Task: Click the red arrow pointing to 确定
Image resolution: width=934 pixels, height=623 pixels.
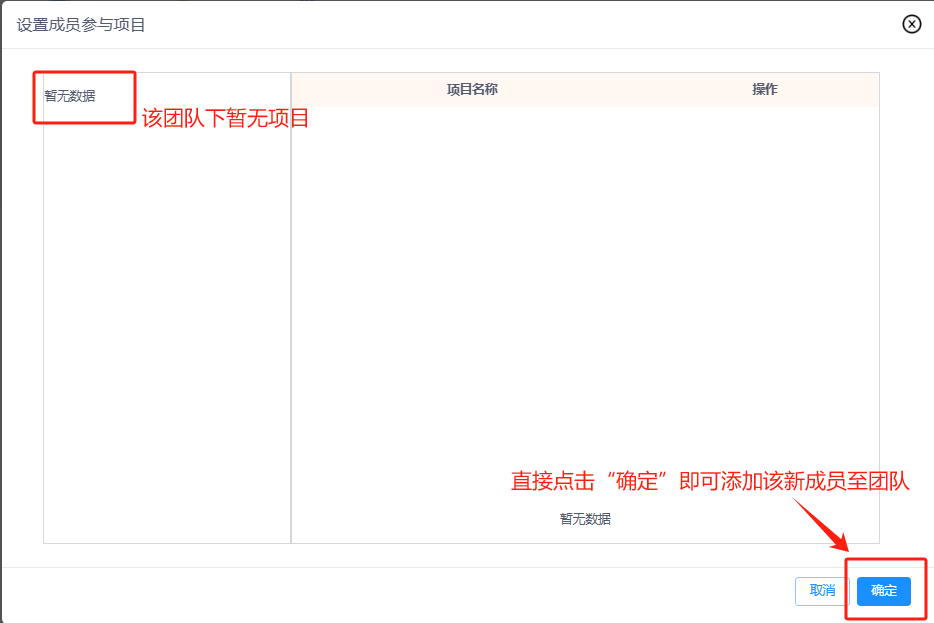Action: pyautogui.click(x=822, y=527)
